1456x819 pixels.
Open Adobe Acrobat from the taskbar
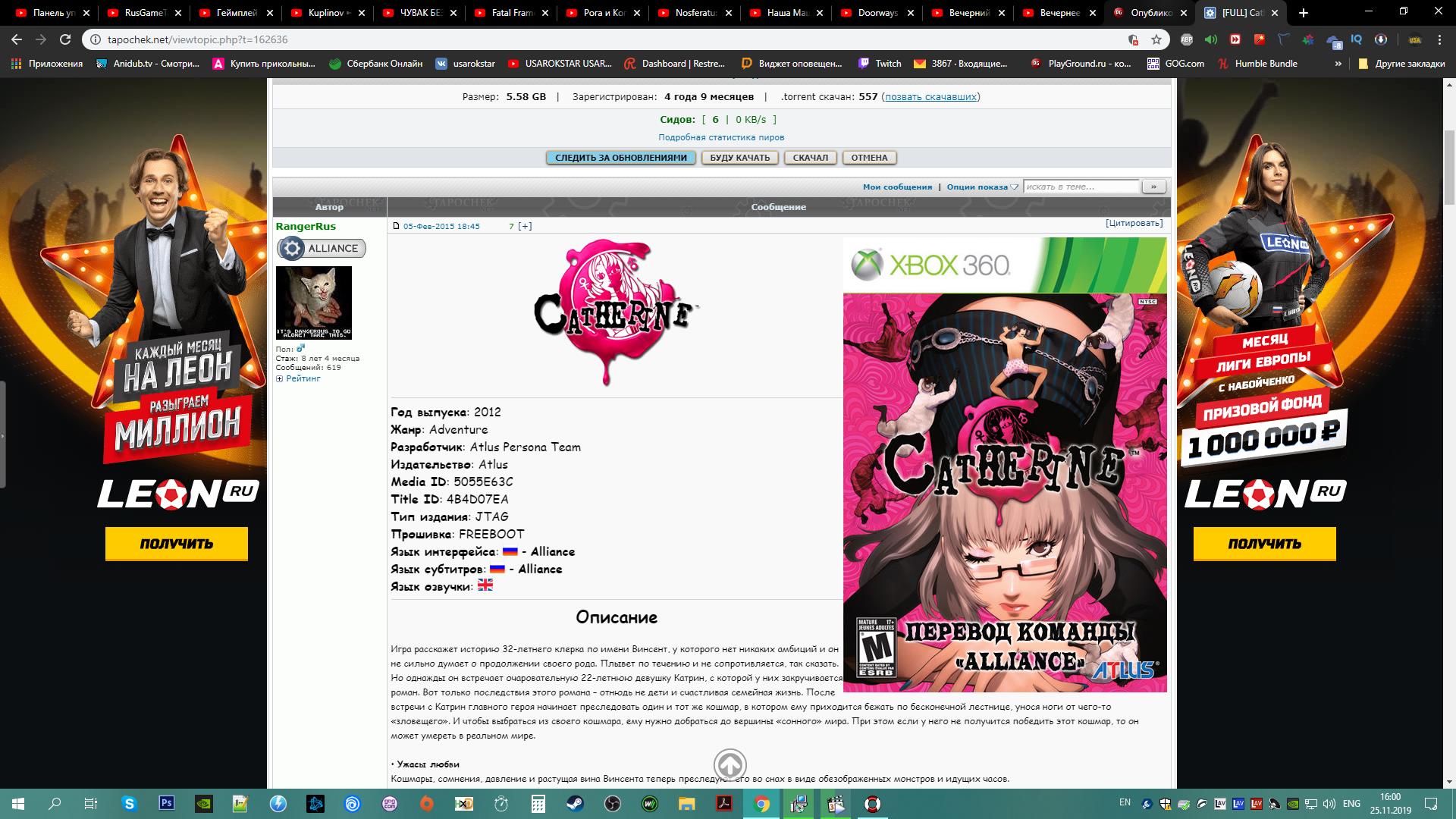[724, 804]
